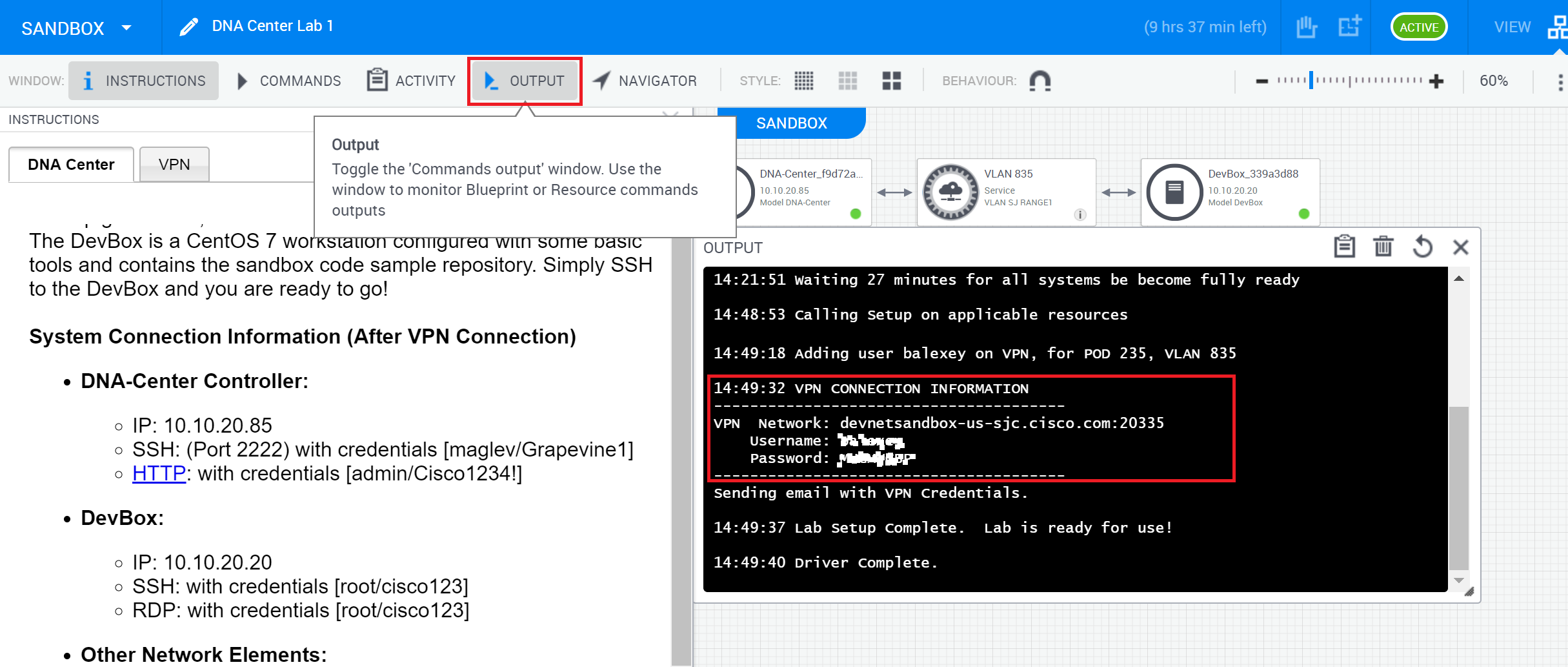Select the SANDBOX canvas tab
1568x667 pixels.
(791, 123)
